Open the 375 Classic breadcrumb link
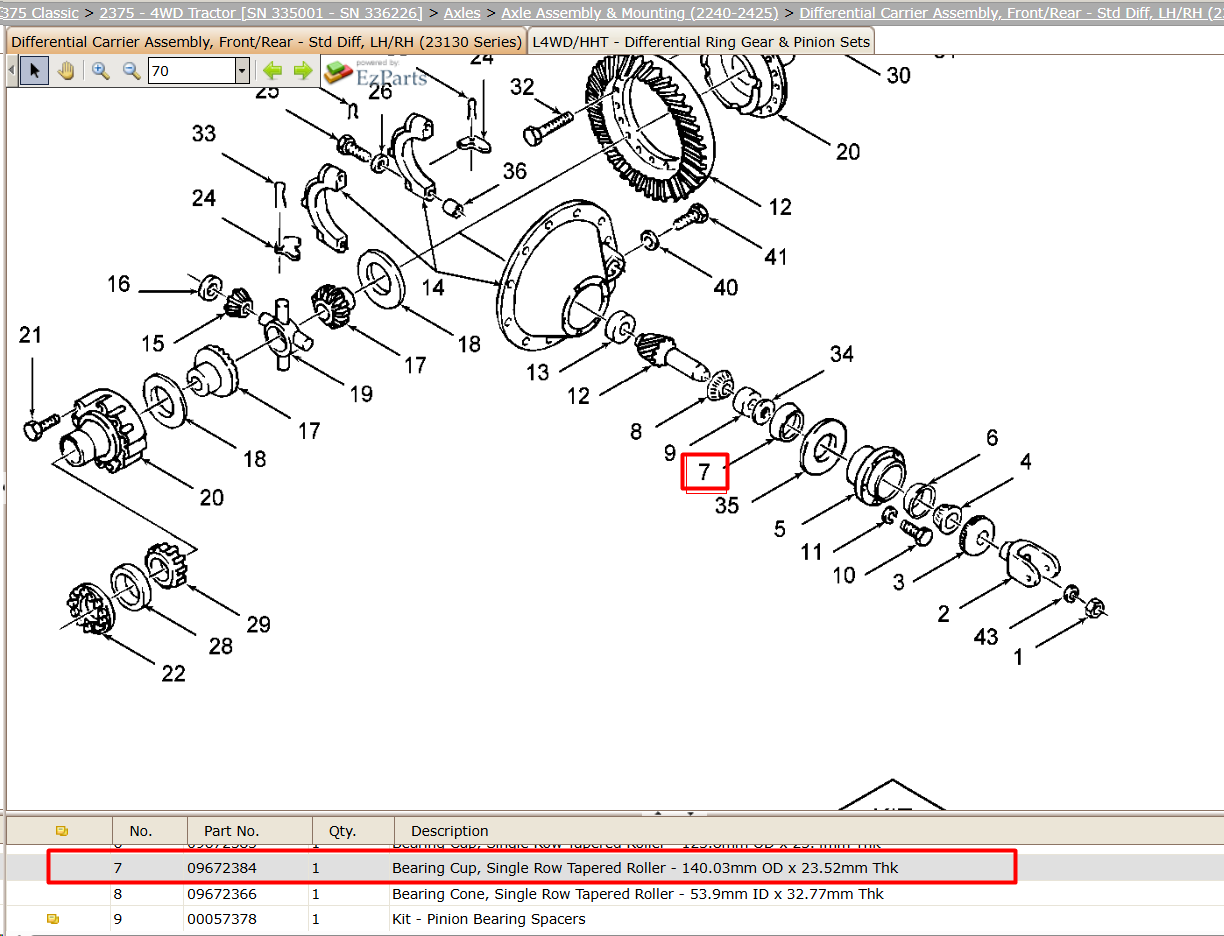Viewport: 1224px width, 936px height. click(x=40, y=13)
